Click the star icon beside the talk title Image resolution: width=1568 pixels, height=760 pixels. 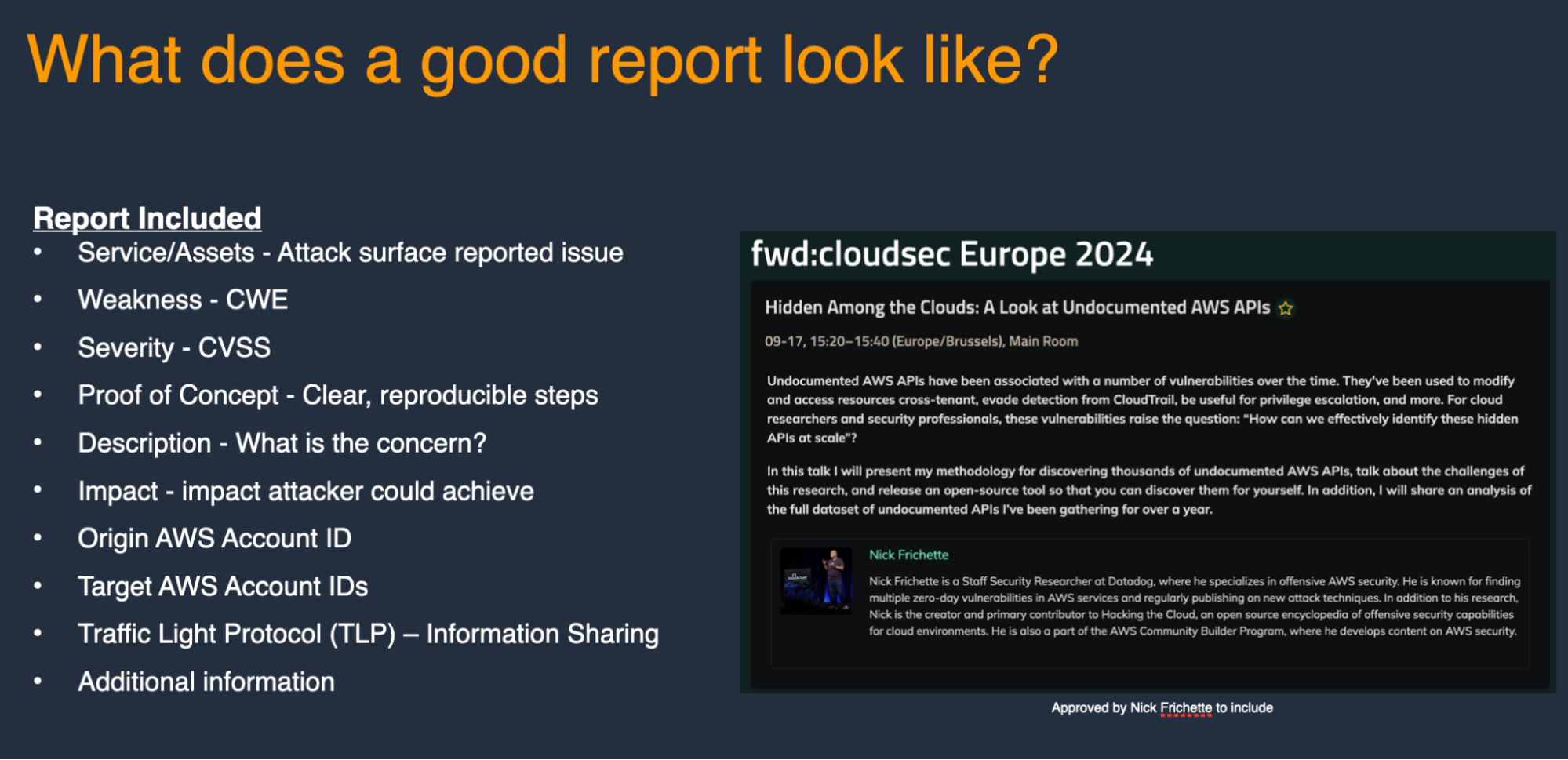pyautogui.click(x=1285, y=308)
